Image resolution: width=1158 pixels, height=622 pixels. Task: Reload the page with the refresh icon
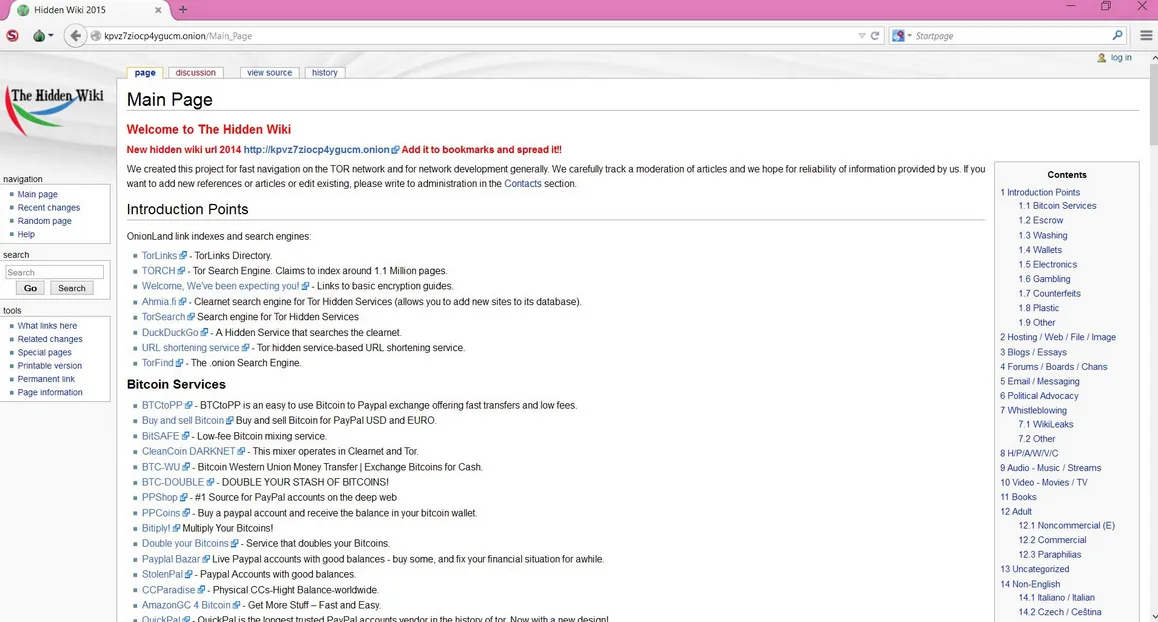point(875,35)
